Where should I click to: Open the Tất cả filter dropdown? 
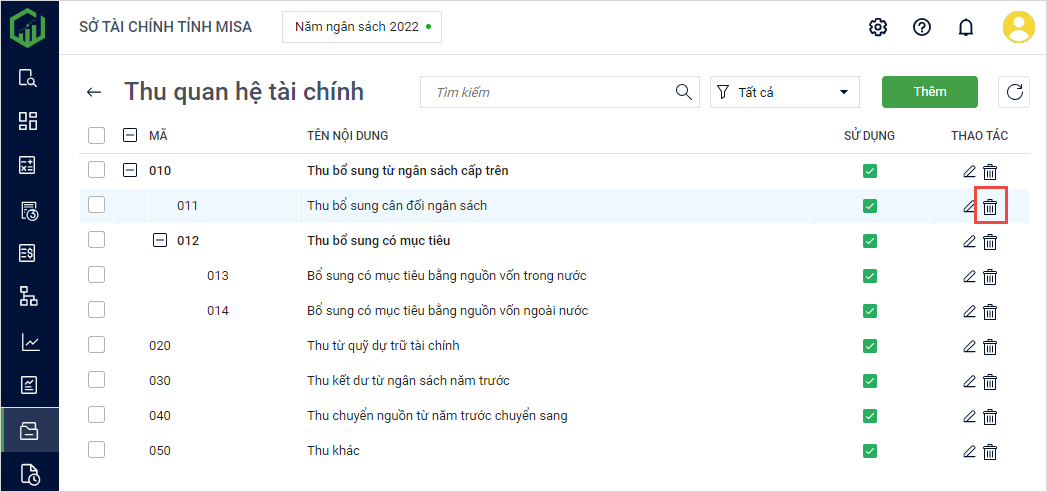tap(785, 92)
